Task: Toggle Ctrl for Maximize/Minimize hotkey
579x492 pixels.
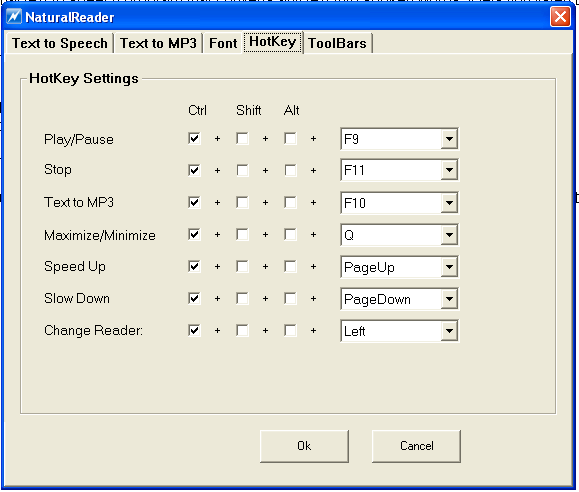Action: pos(194,235)
